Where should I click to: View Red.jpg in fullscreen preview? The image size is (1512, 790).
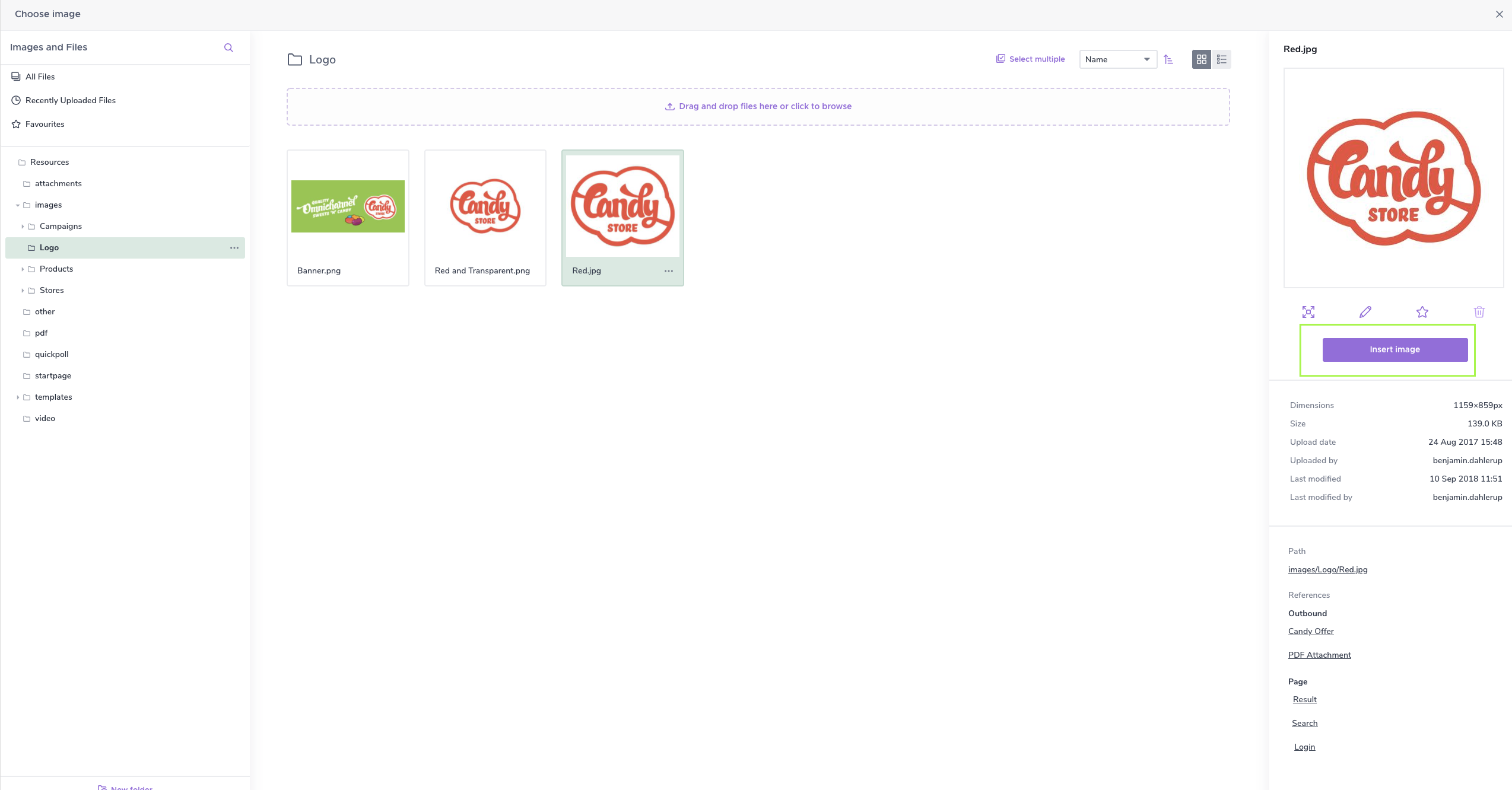[x=1308, y=312]
